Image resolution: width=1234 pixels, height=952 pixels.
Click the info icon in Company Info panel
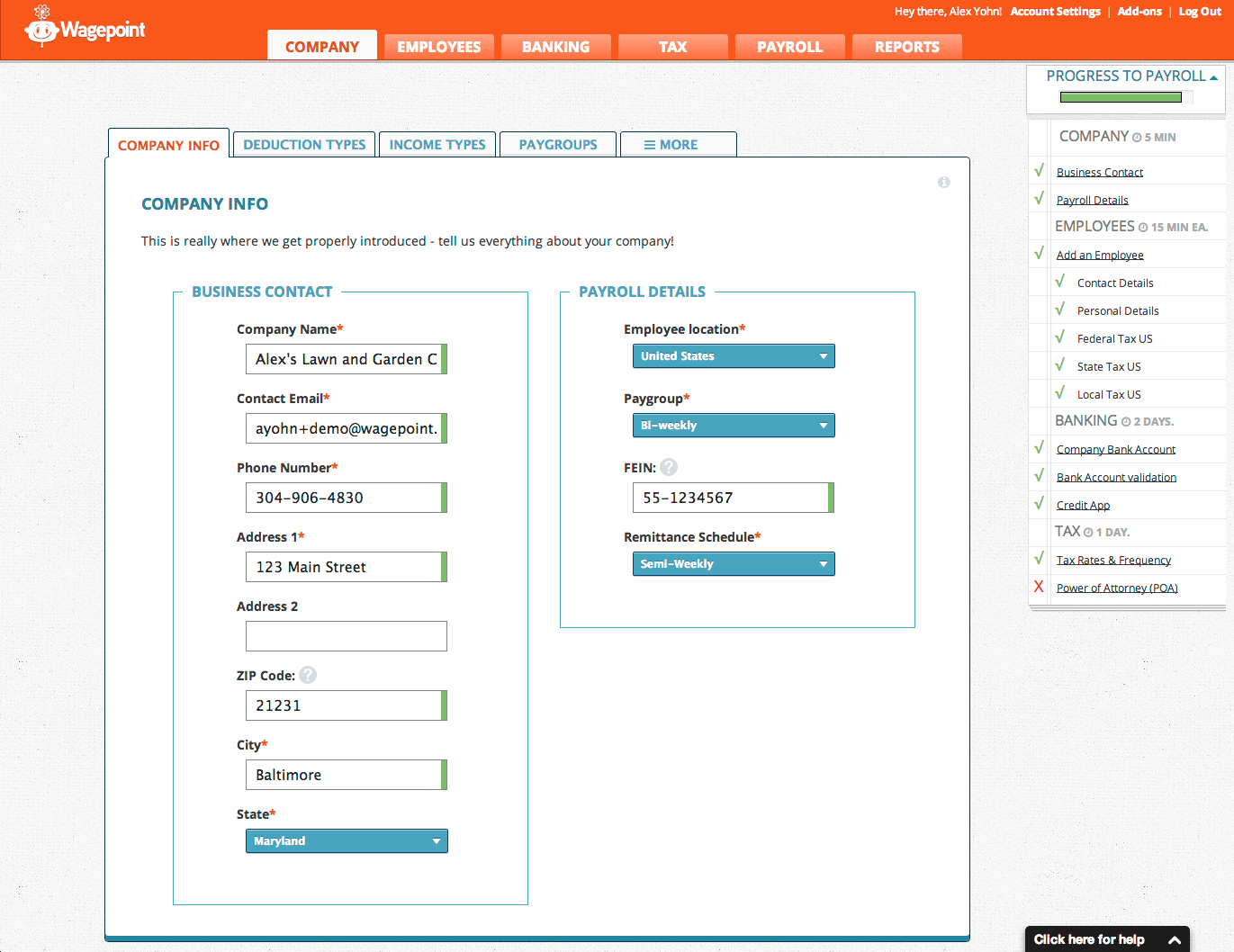943,182
